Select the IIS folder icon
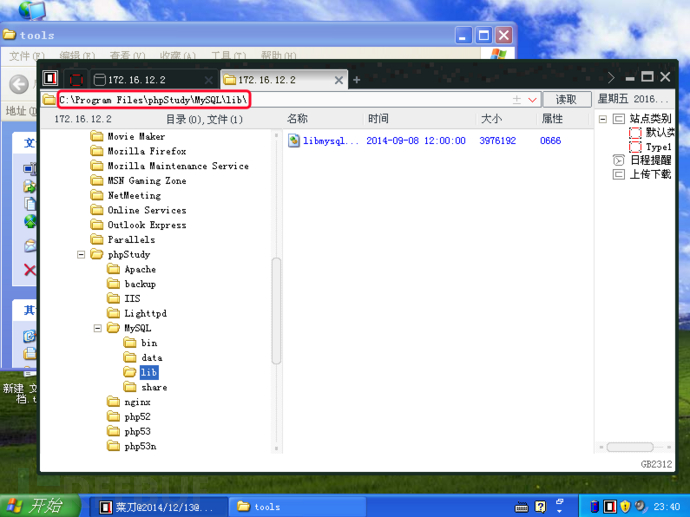This screenshot has height=517, width=690. [114, 298]
